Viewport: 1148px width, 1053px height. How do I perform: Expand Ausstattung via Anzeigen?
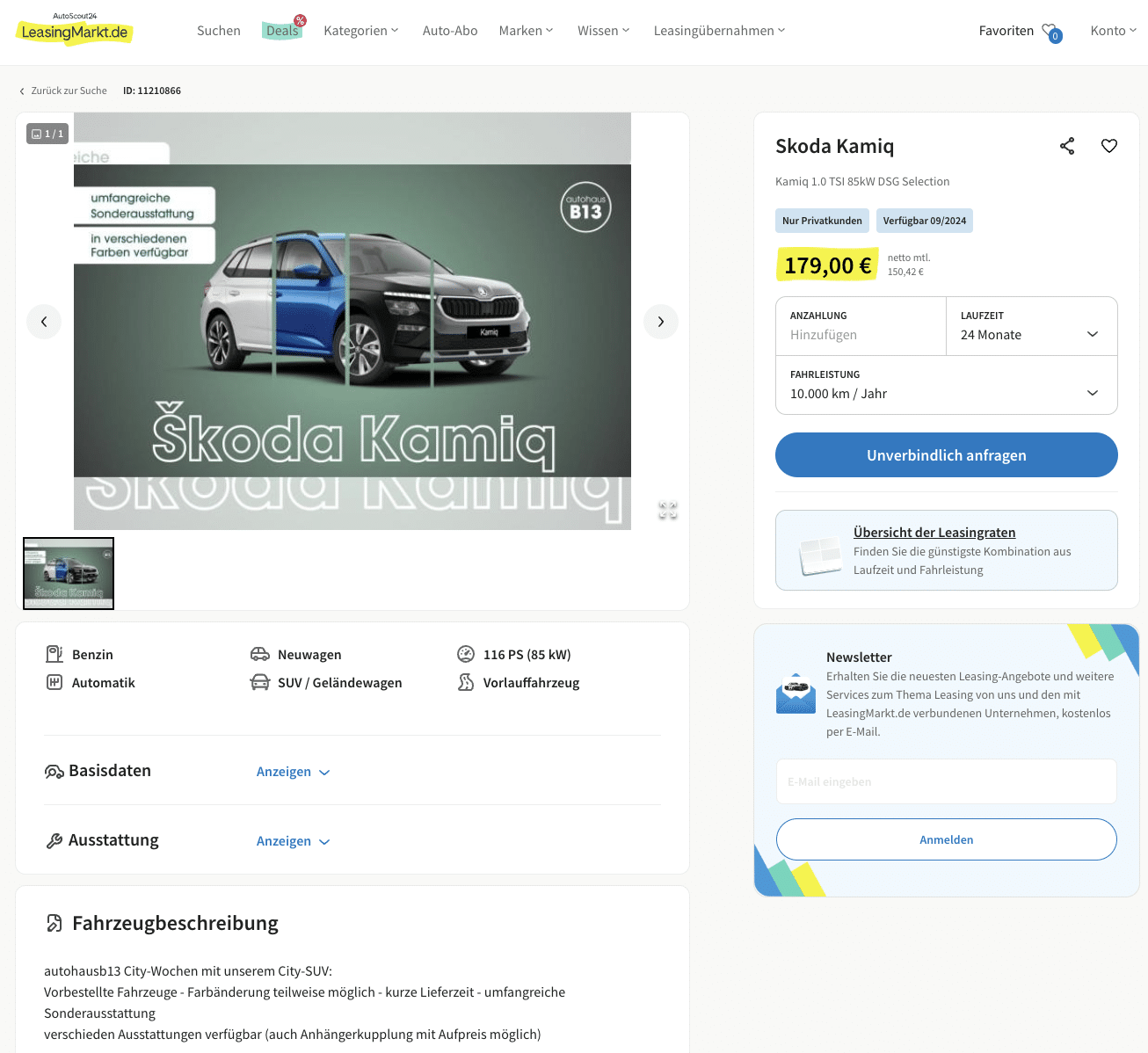(294, 841)
